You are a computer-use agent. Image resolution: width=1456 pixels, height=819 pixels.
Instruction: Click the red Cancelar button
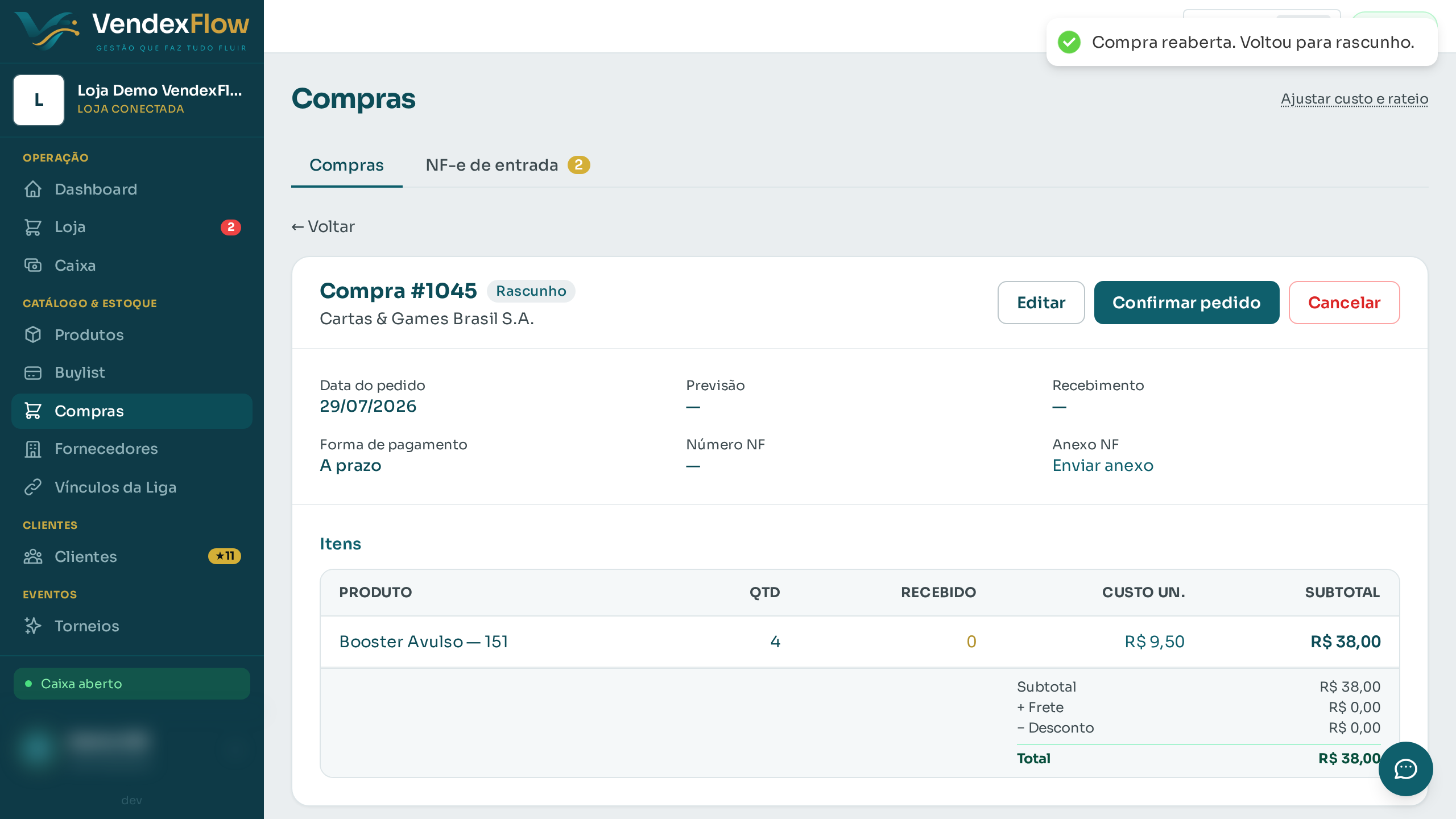click(x=1344, y=303)
